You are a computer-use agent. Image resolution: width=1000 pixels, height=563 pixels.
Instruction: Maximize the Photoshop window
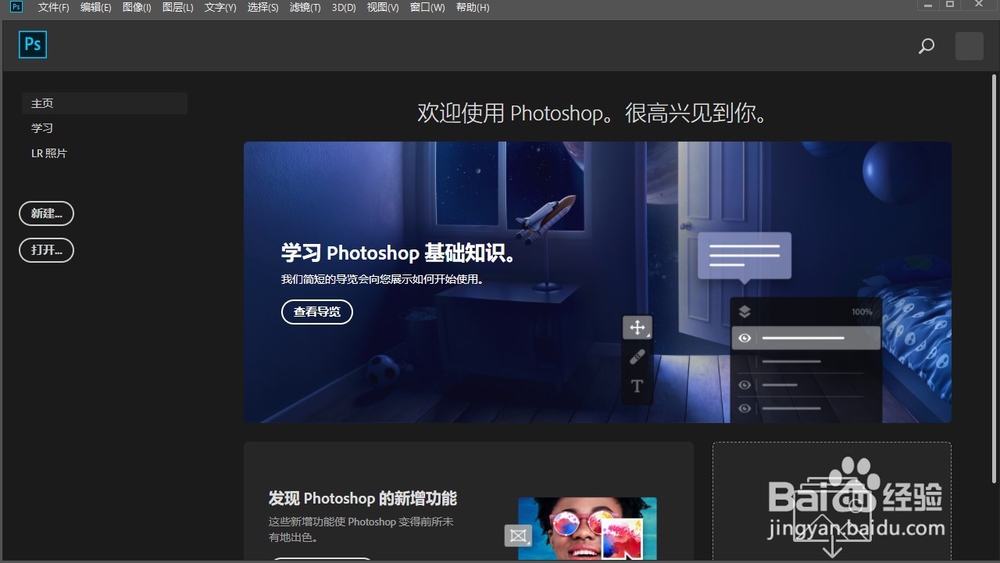950,5
